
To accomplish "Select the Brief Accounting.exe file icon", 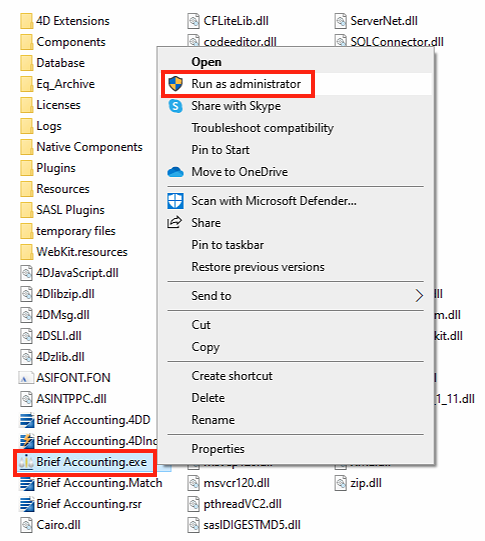I will tap(26, 462).
